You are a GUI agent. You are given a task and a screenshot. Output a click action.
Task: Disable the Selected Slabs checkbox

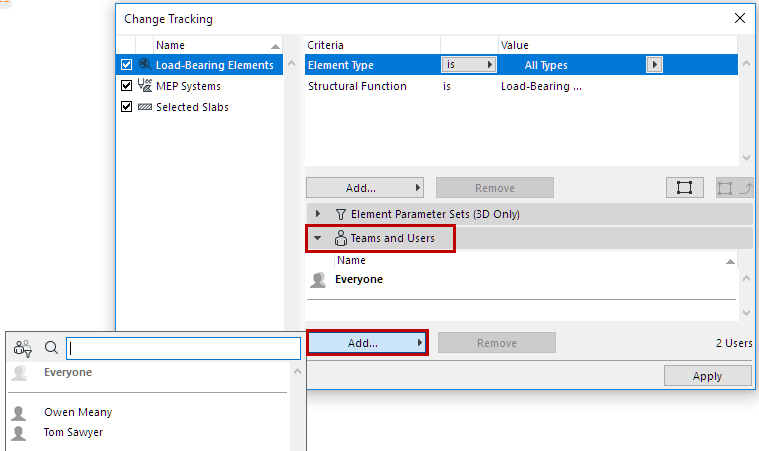126,107
